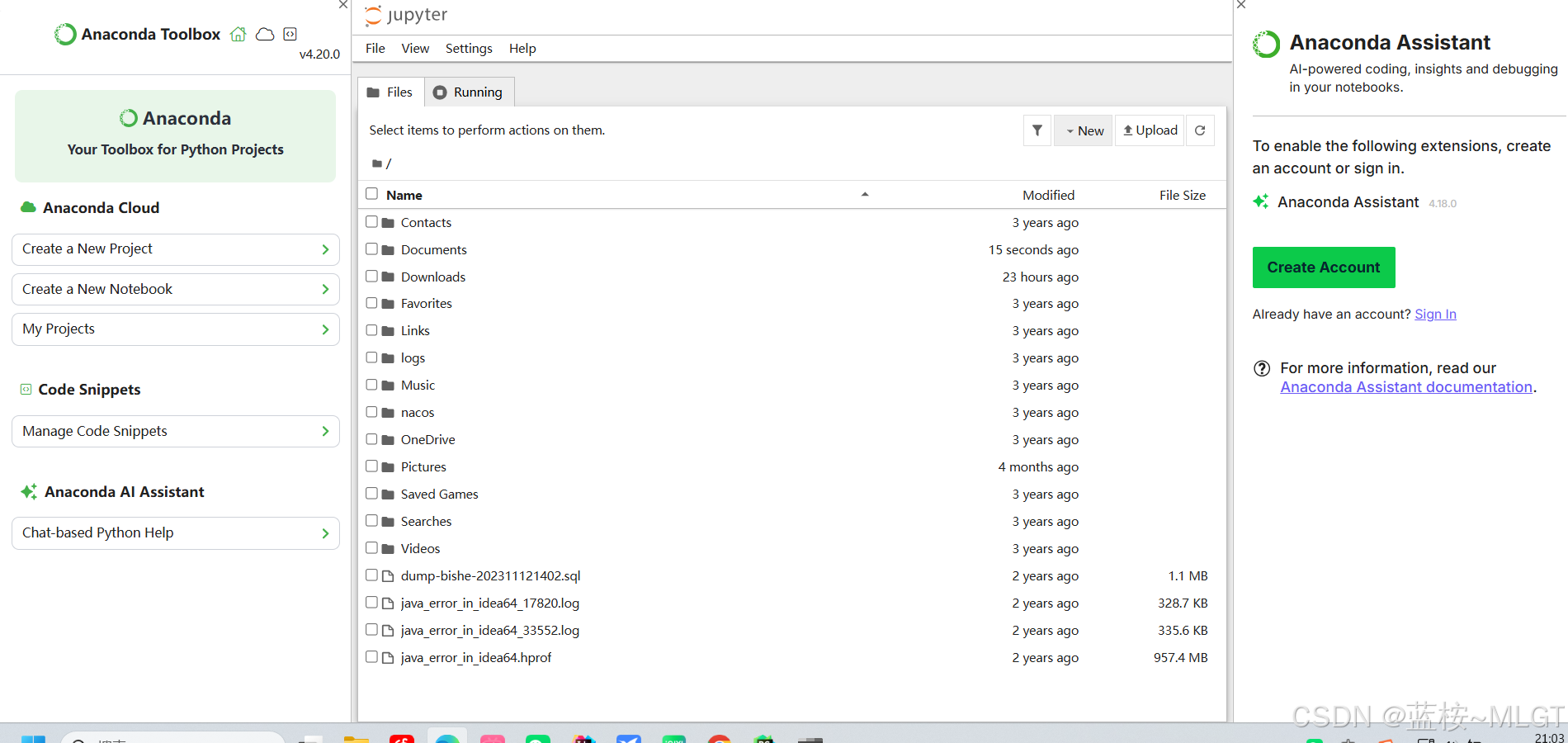Click the help question-mark icon in Assistant panel
The width and height of the screenshot is (1568, 743).
click(x=1262, y=368)
